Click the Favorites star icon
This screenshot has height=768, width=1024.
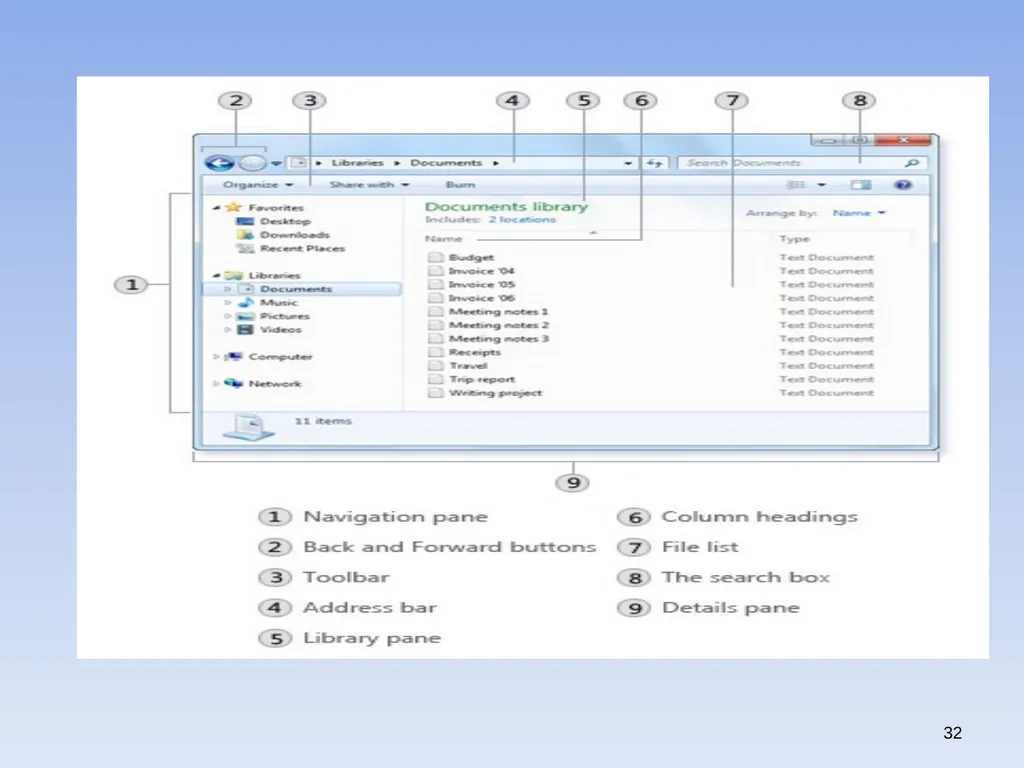tap(234, 208)
